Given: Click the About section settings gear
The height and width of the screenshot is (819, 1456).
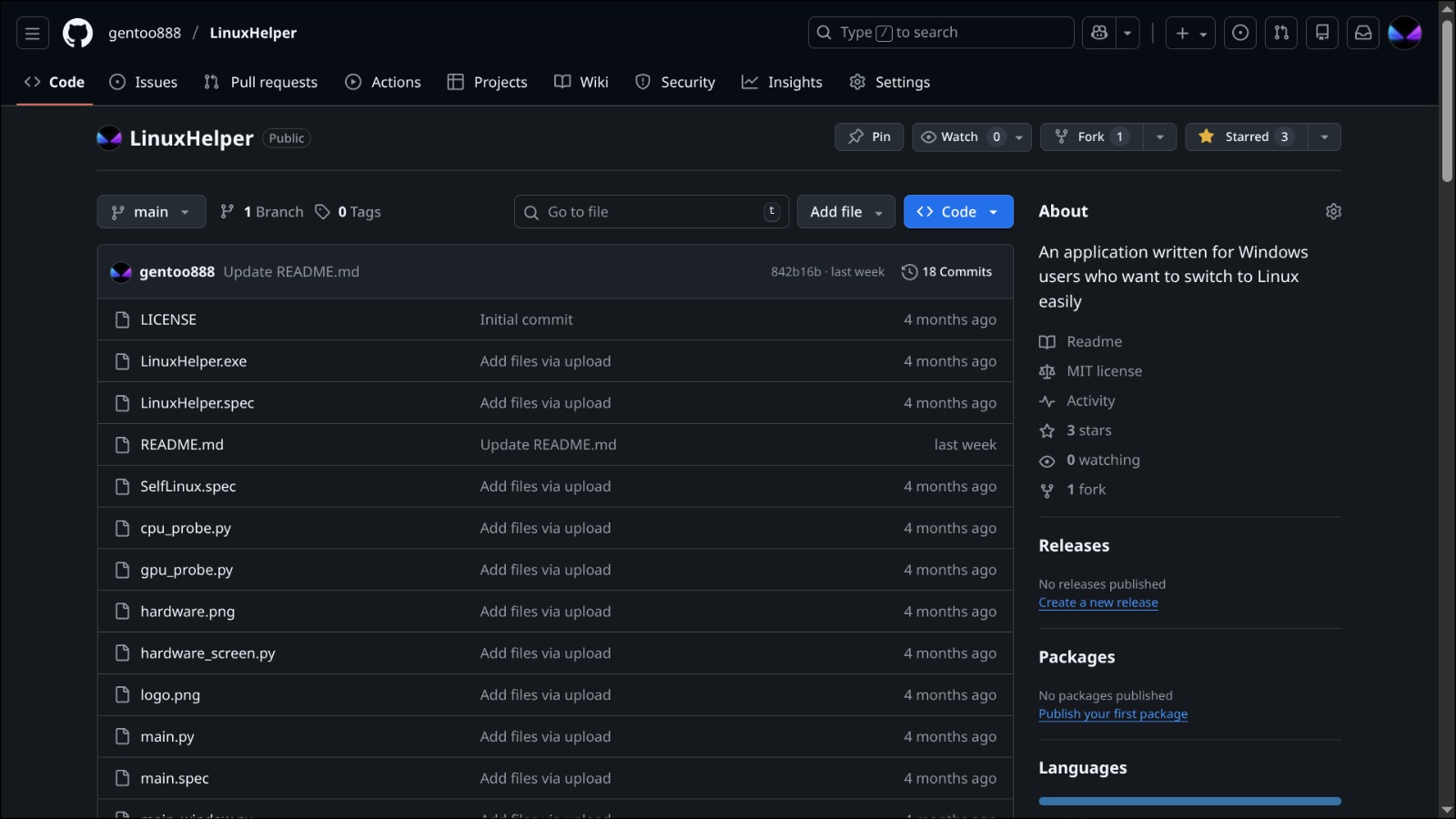Looking at the screenshot, I should tap(1333, 211).
